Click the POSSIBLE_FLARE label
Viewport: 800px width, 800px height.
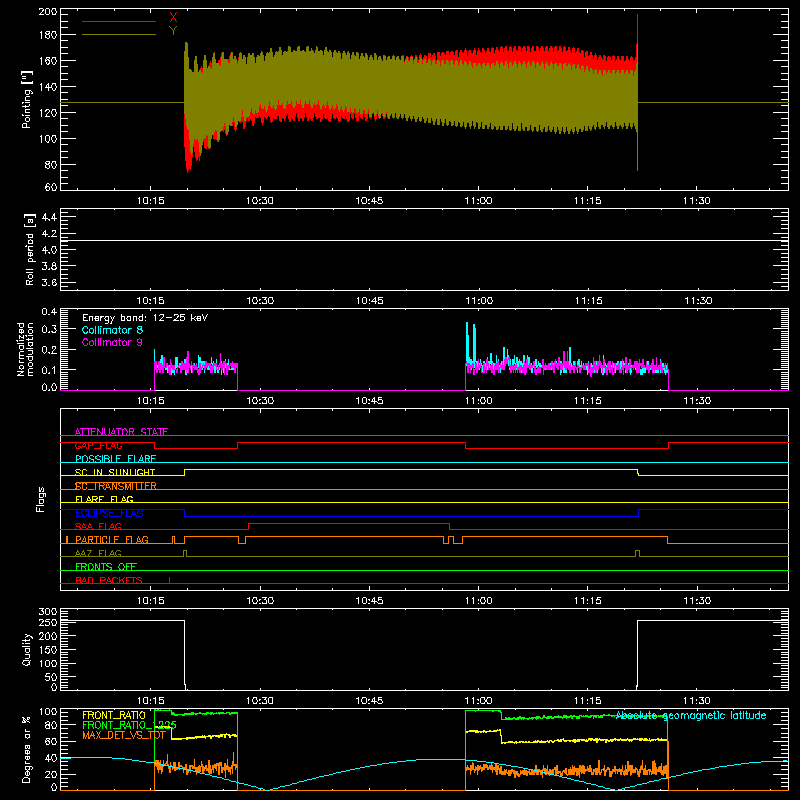pos(115,459)
